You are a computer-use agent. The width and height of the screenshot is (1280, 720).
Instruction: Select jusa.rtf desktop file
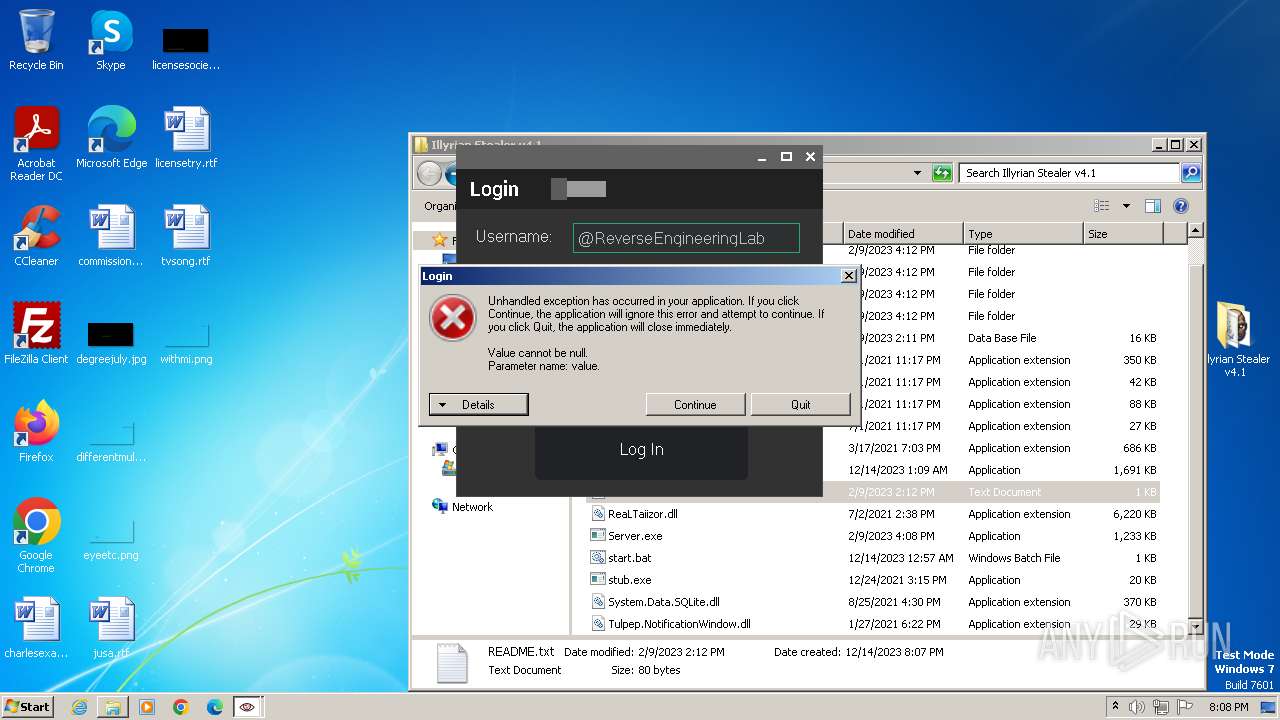[111, 628]
